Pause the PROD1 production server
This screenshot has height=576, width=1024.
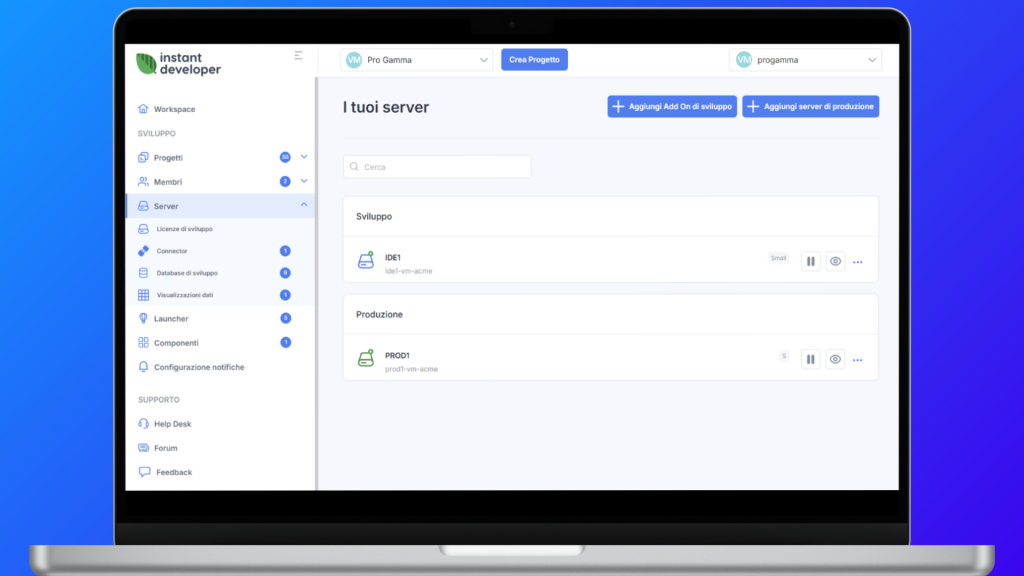coord(811,358)
